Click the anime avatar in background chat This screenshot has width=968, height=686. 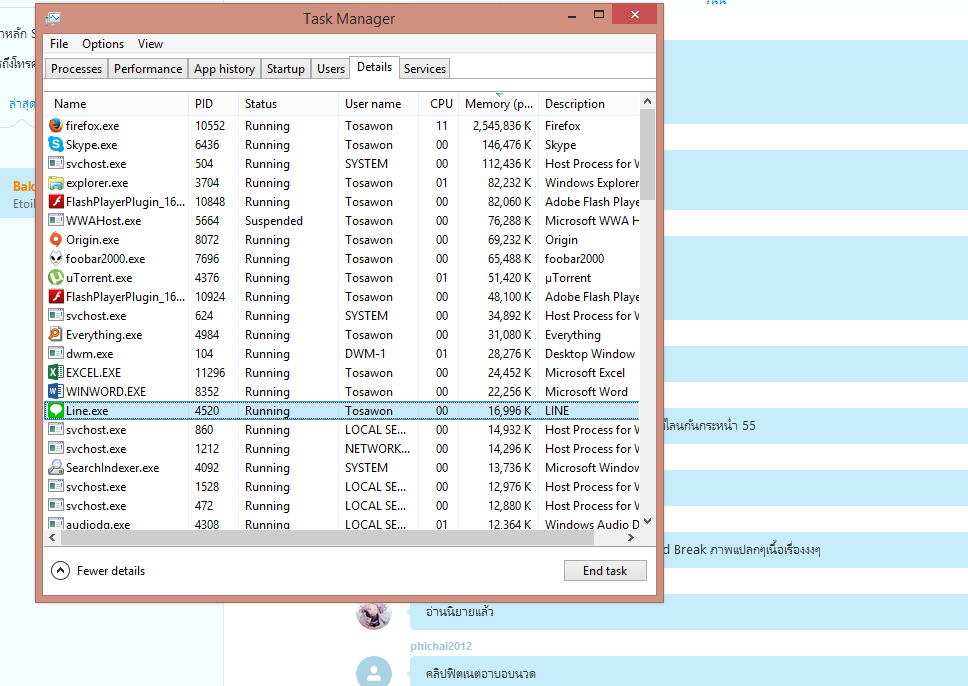coord(373,613)
